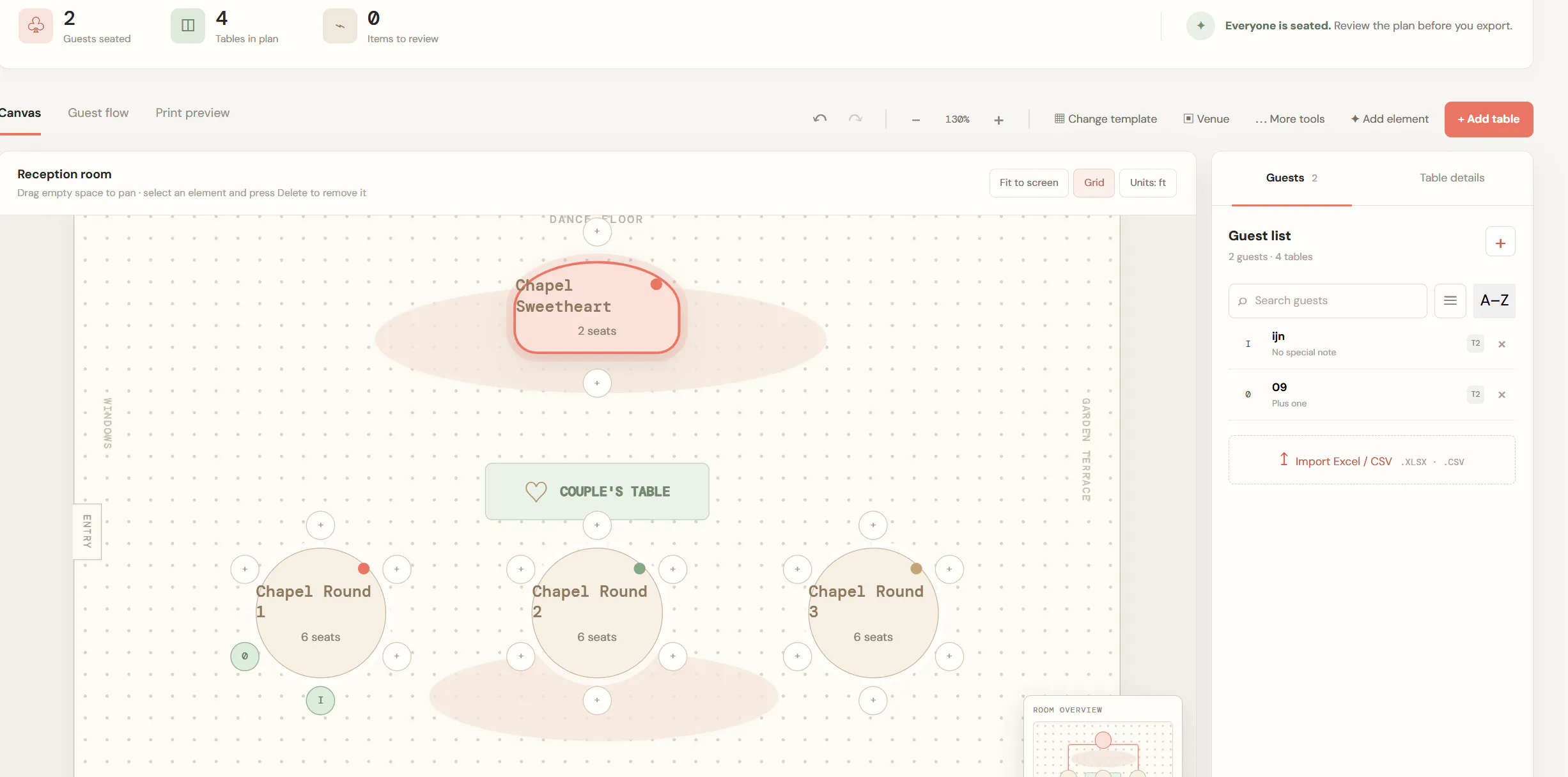
Task: Switch the Units: ft setting
Action: (x=1147, y=183)
